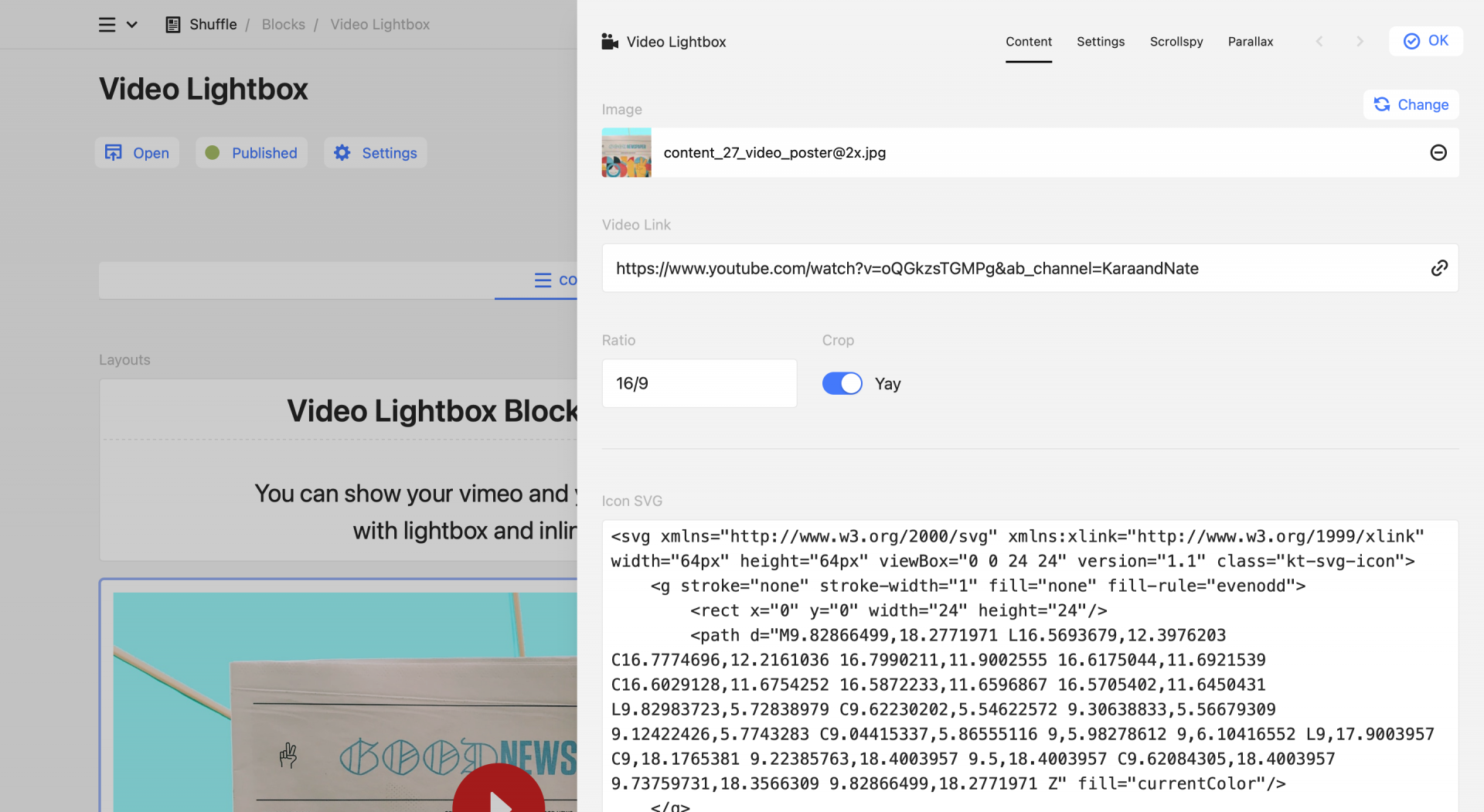Click the Ratio input field showing 16/9
The width and height of the screenshot is (1484, 812).
coord(699,383)
